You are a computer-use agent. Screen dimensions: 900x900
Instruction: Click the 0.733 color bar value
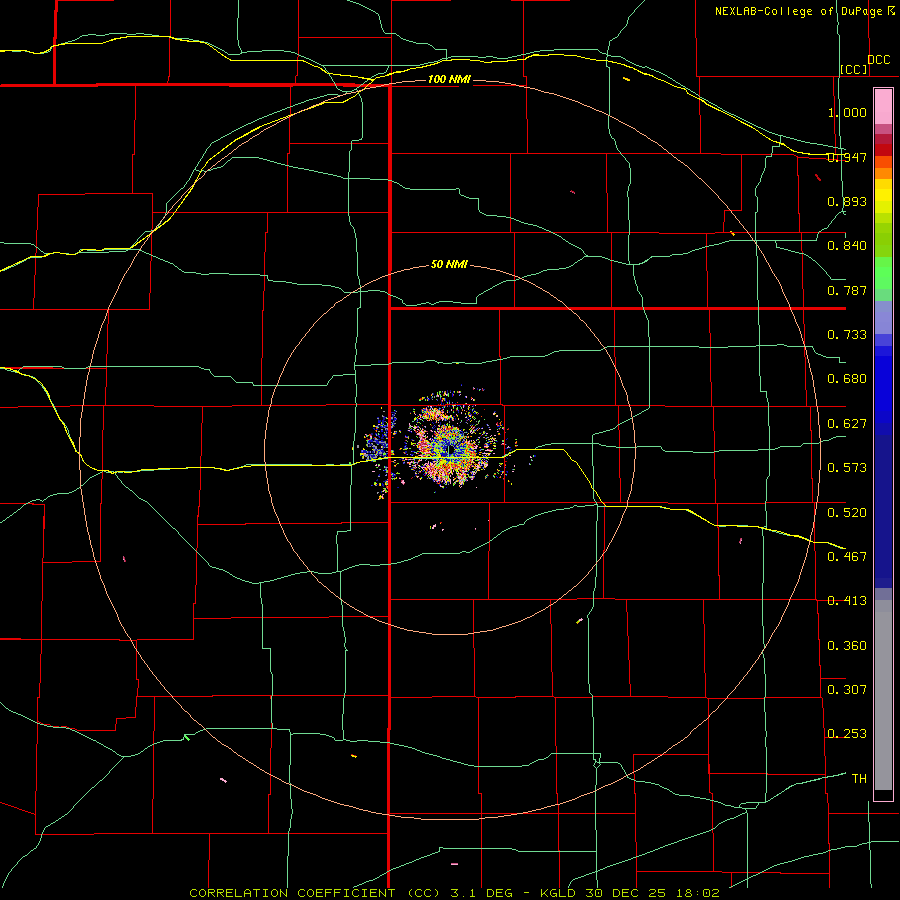point(847,335)
